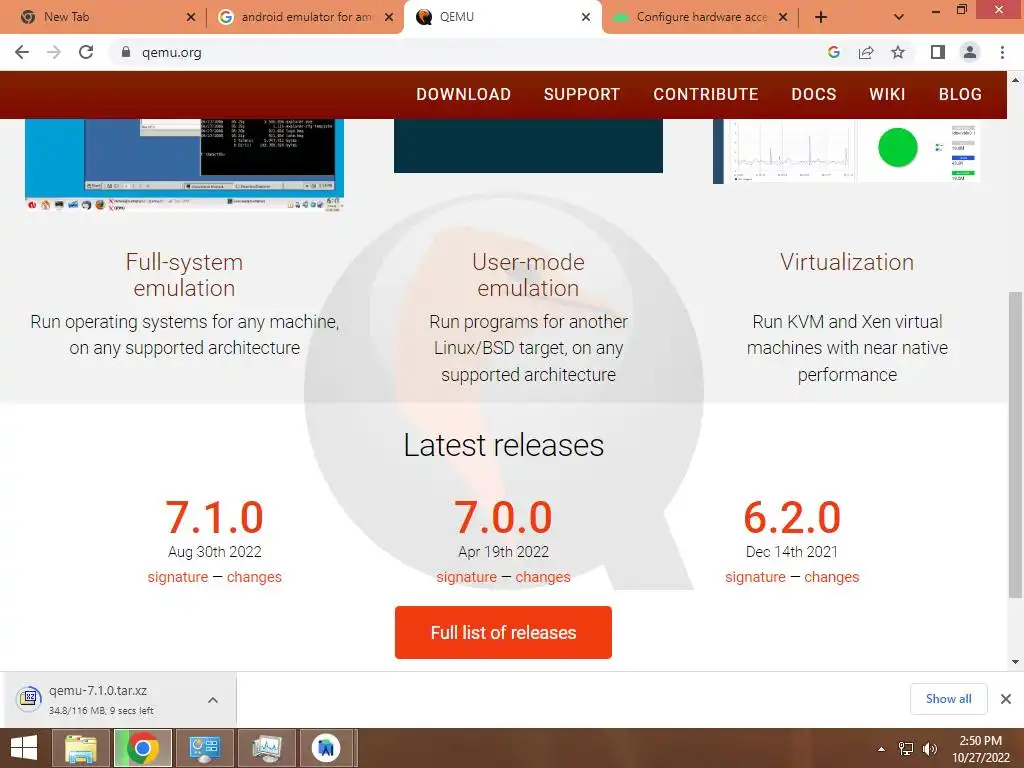
Task: Bookmark this page with the star
Action: 898,52
